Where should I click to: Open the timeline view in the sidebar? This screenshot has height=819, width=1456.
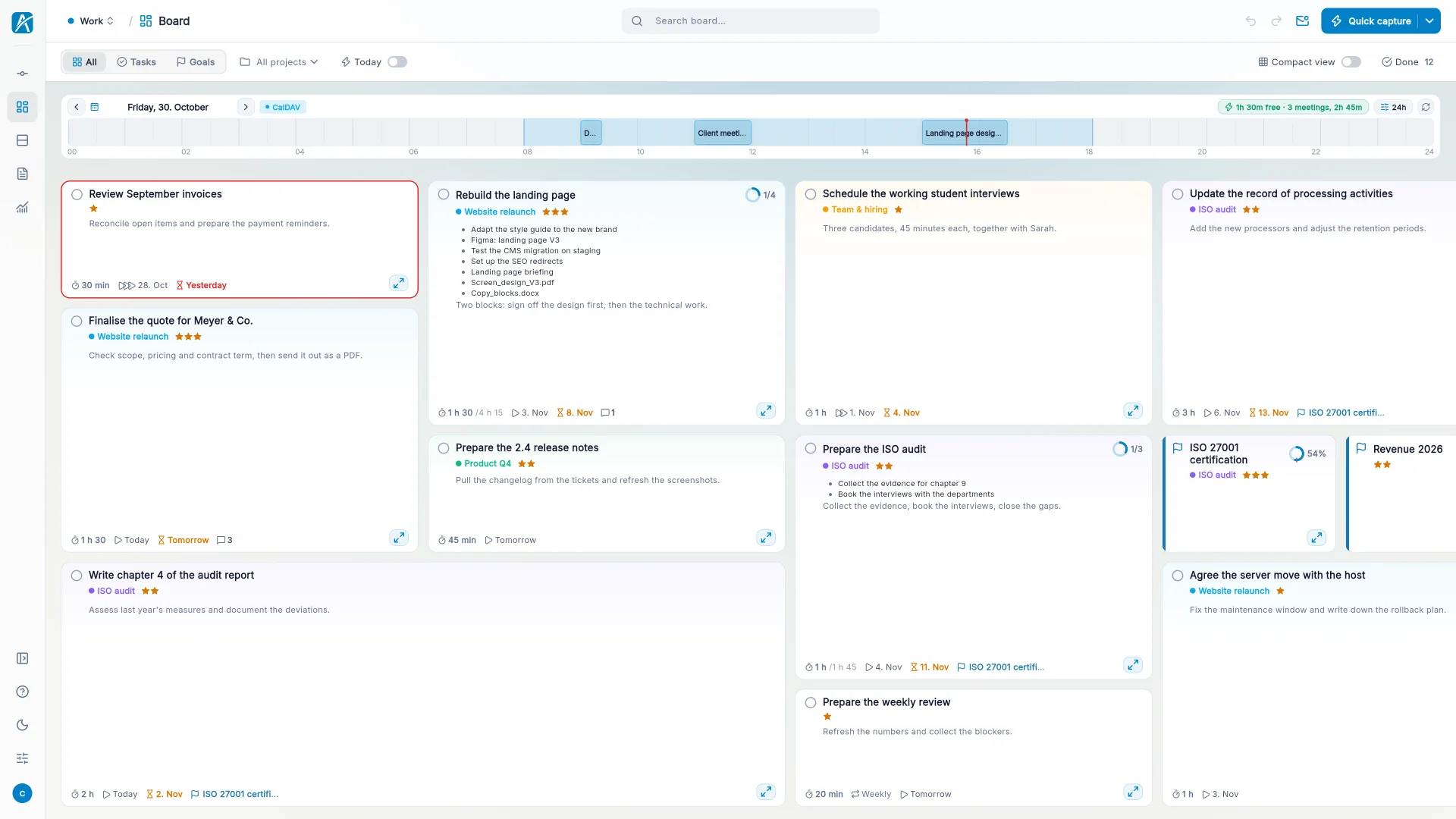tap(23, 74)
